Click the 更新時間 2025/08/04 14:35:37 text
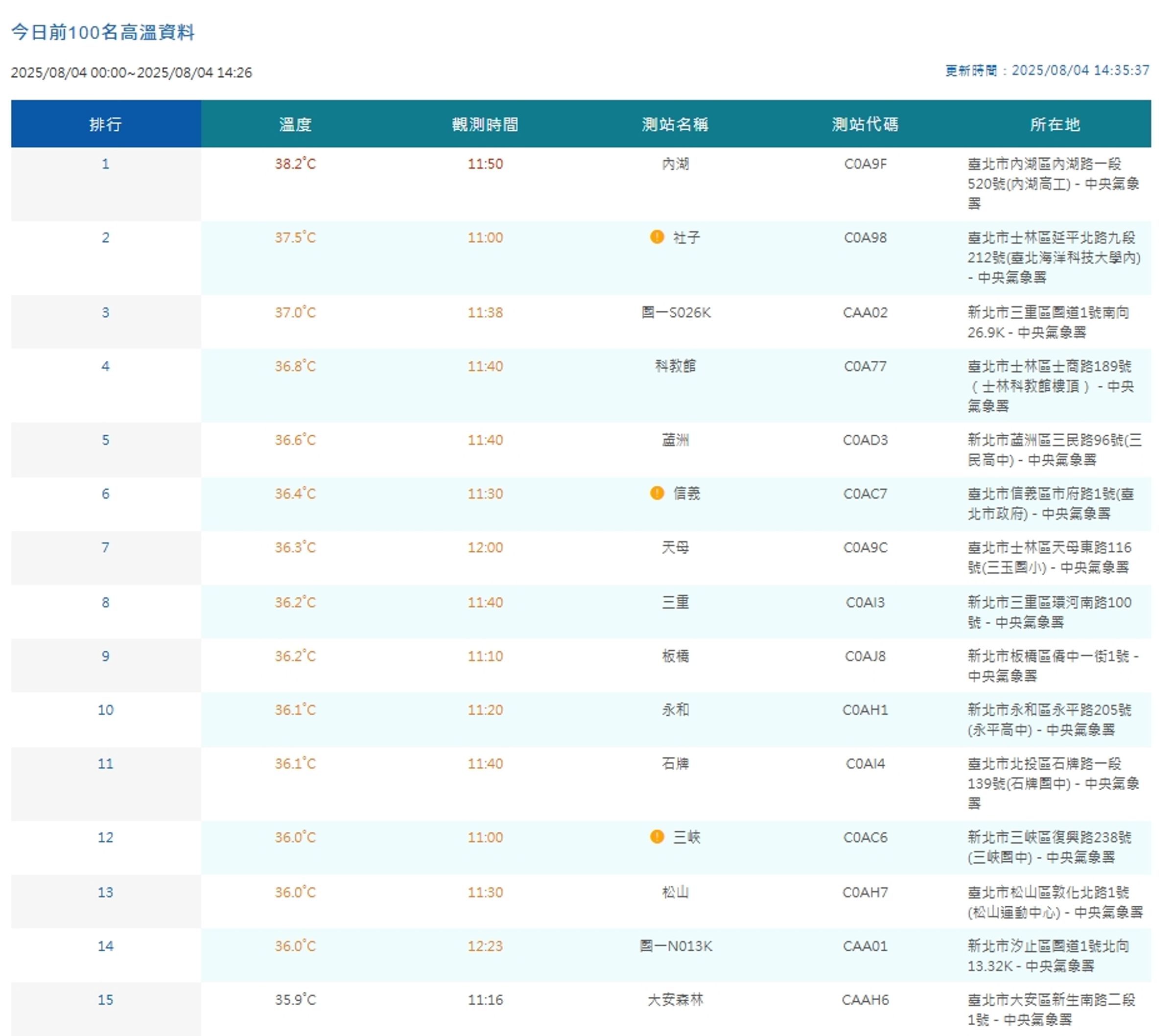 [x=1047, y=70]
